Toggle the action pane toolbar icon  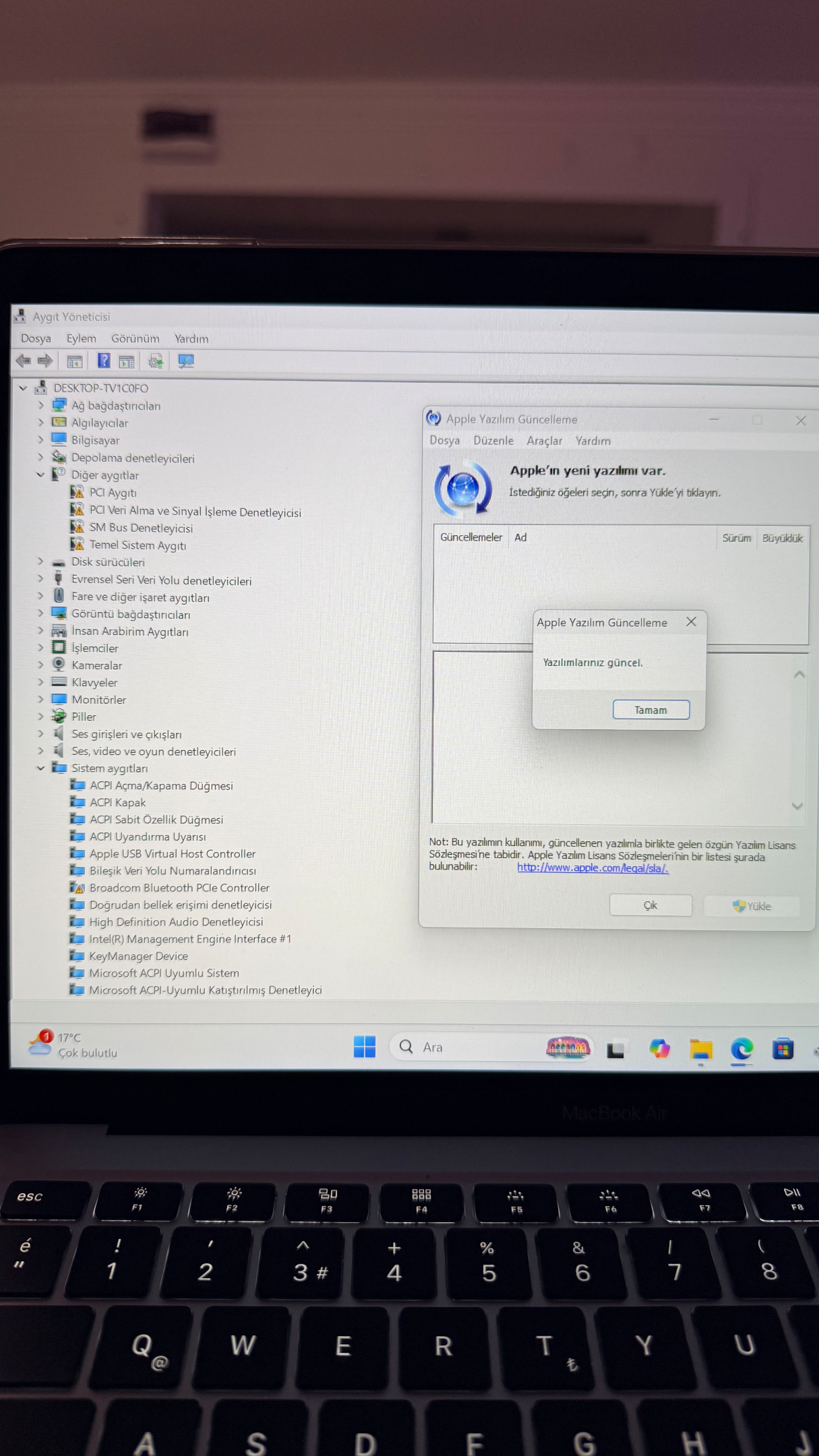click(x=127, y=362)
